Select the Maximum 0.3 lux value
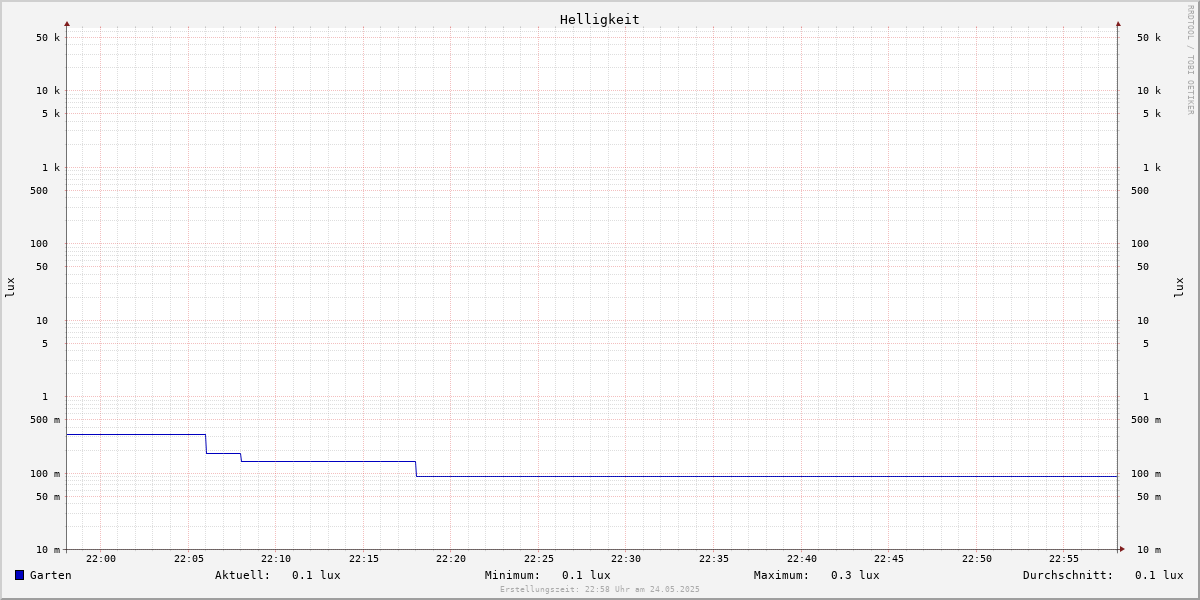 pyautogui.click(x=855, y=575)
